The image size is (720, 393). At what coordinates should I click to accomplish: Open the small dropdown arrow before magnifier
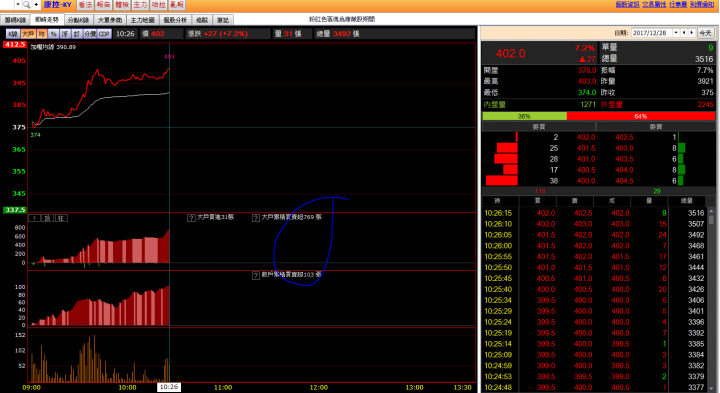pyautogui.click(x=17, y=5)
